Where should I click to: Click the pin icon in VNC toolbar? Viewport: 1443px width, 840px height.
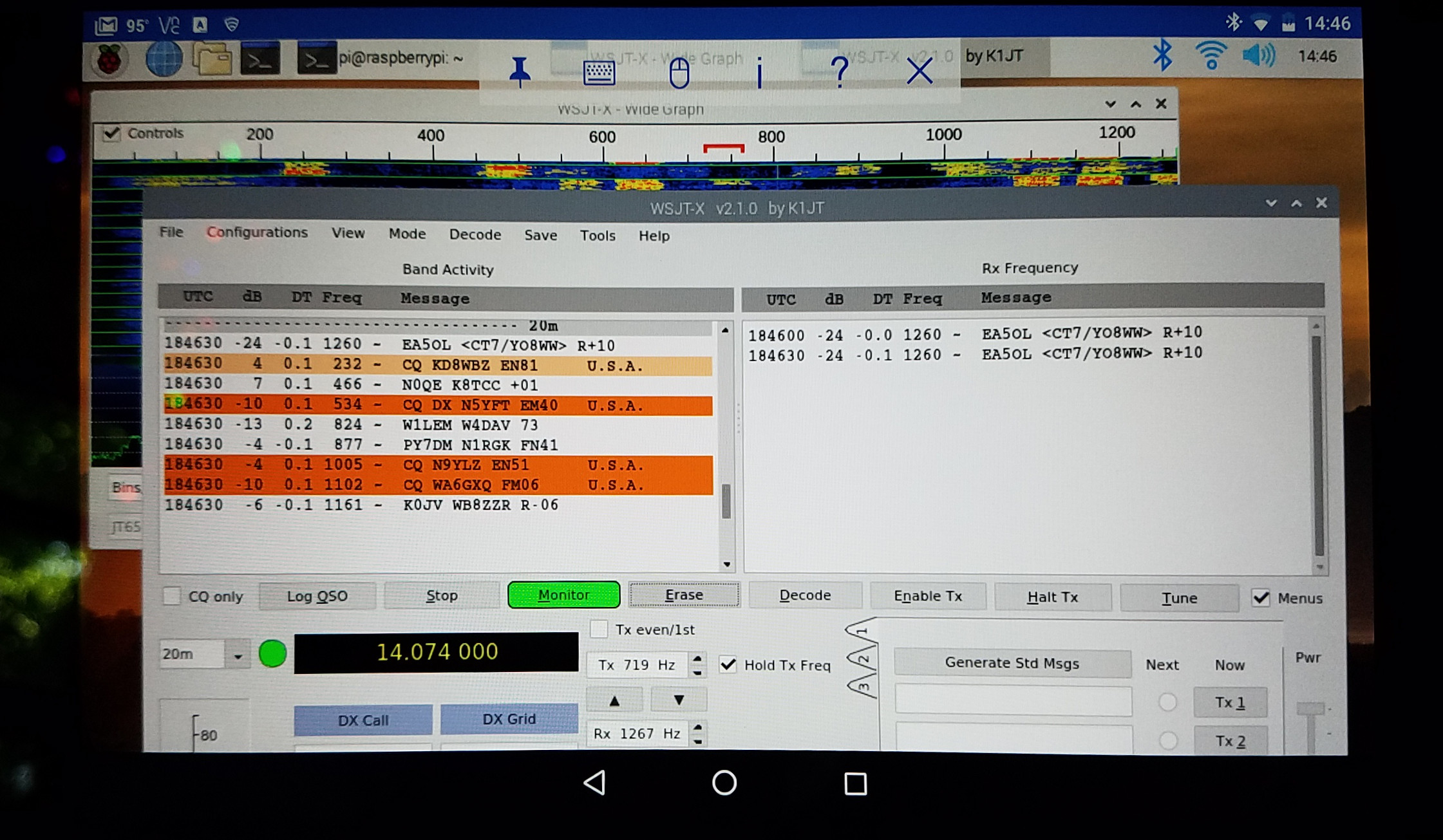tap(520, 71)
